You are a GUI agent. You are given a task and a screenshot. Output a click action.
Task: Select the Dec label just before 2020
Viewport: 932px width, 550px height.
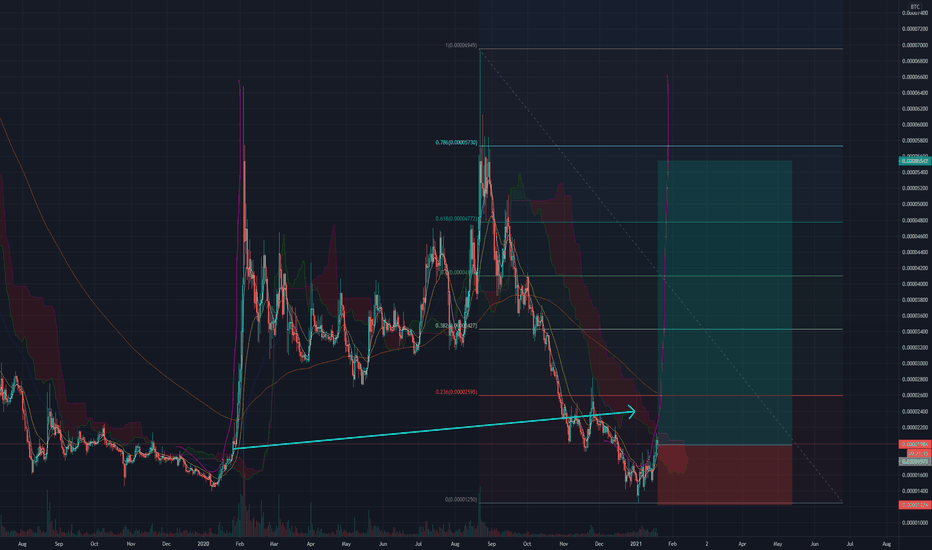[166, 544]
